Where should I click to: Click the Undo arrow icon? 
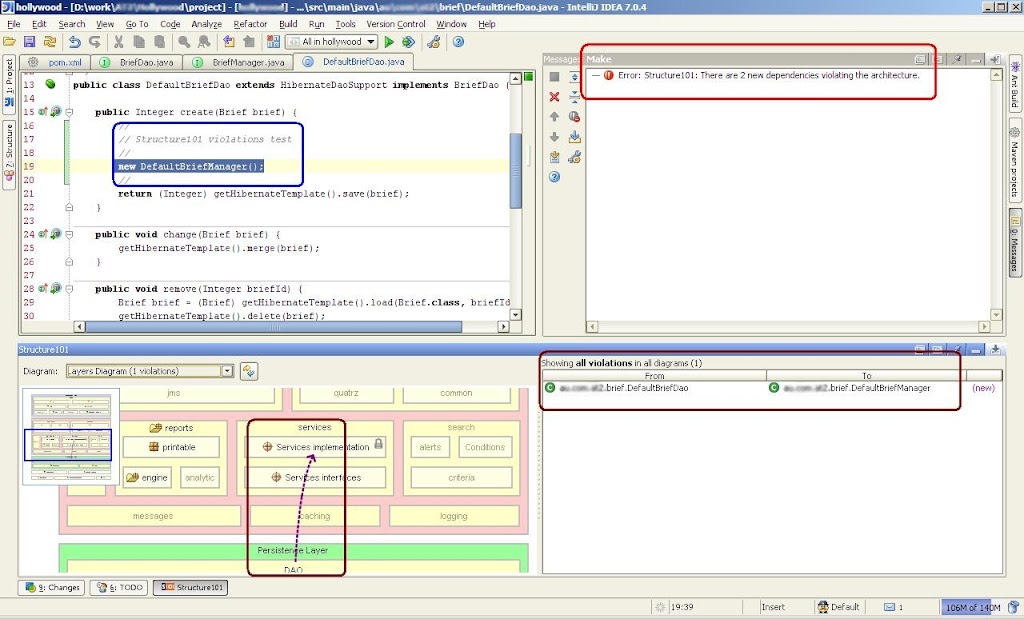74,42
